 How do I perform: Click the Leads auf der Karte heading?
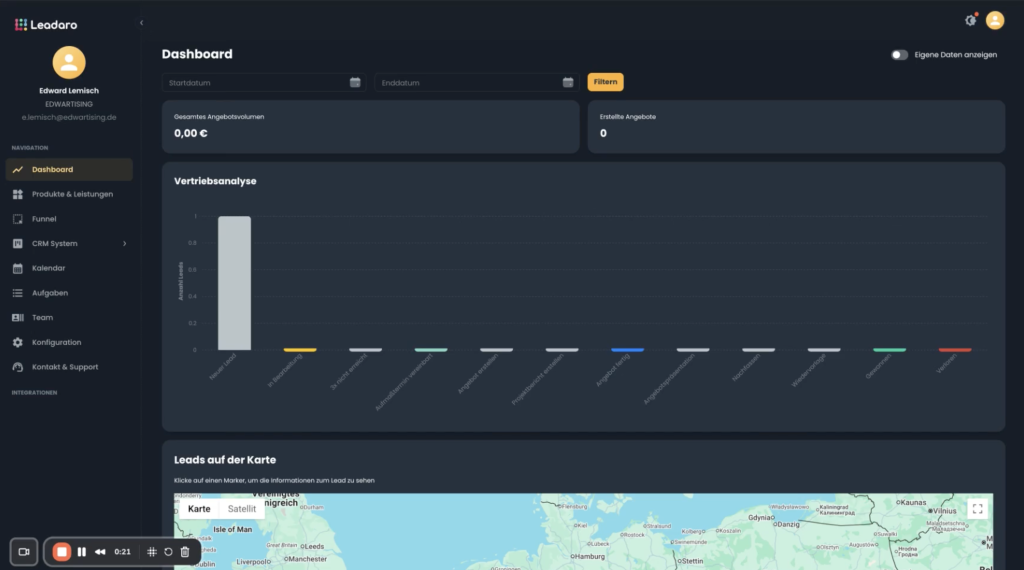225,460
